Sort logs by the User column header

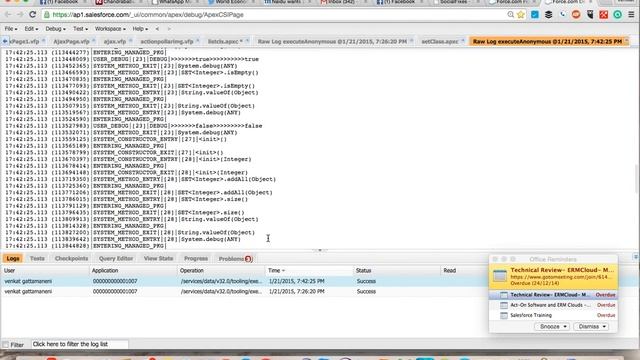pyautogui.click(x=45, y=271)
